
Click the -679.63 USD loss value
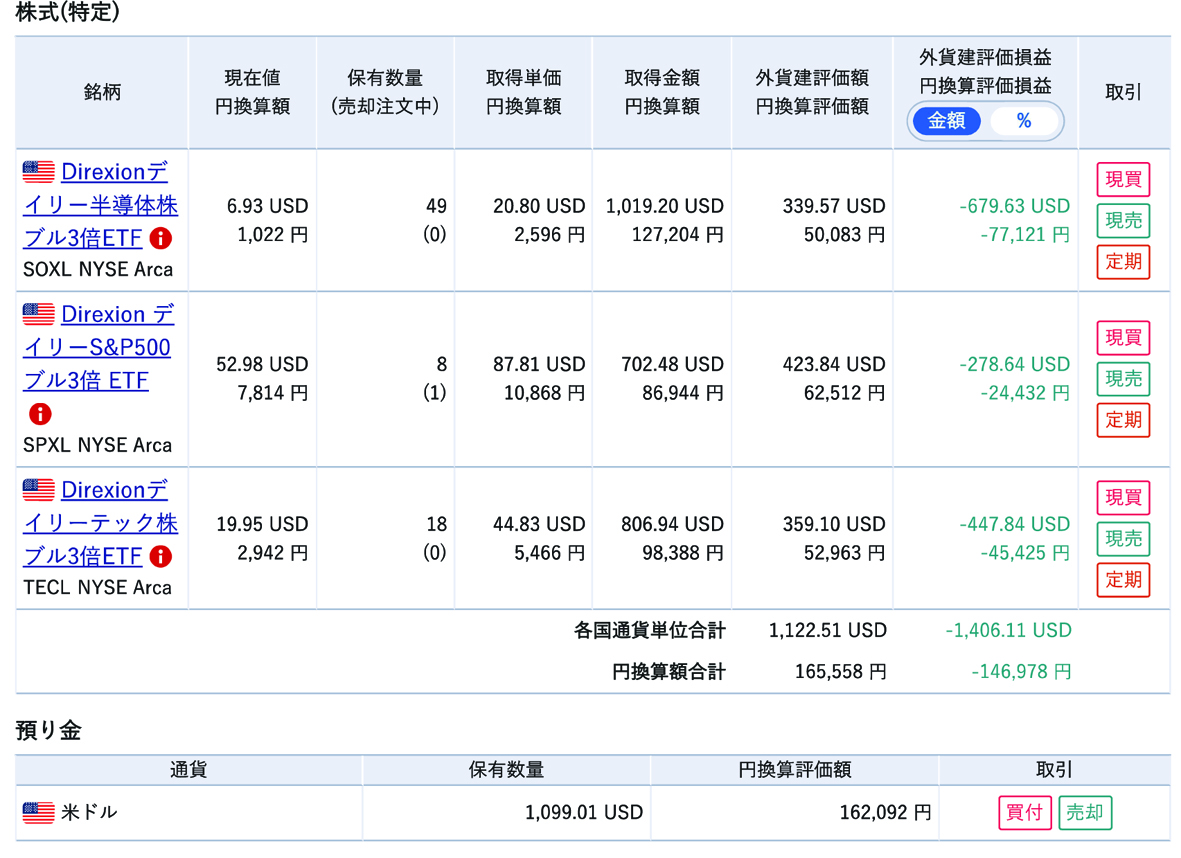pyautogui.click(x=1015, y=206)
